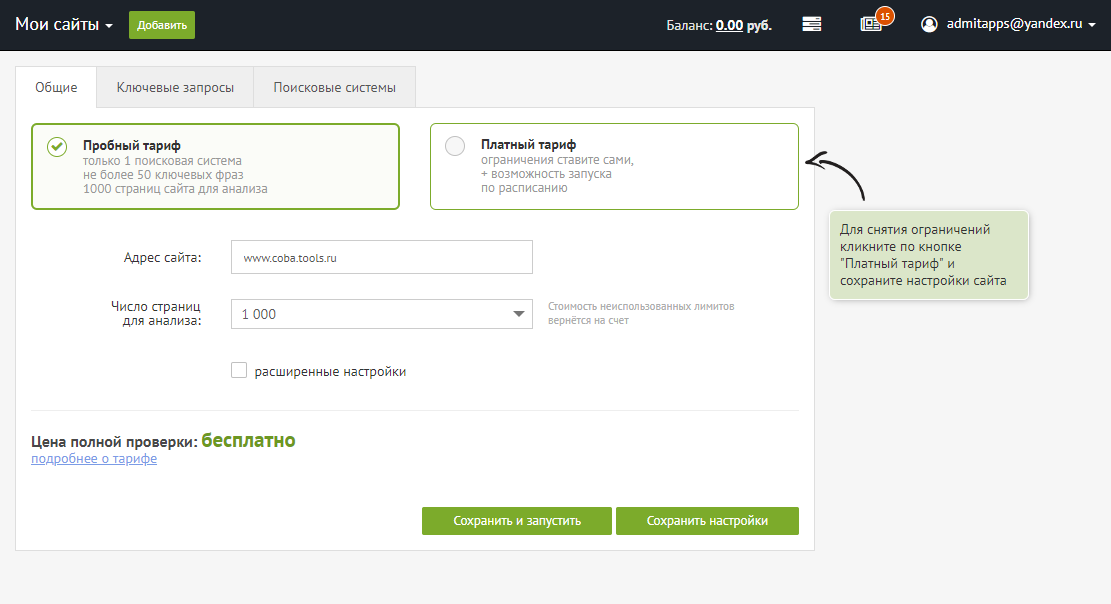Open the Число страниц для анализа dropdown
This screenshot has height=604, width=1111.
[382, 314]
